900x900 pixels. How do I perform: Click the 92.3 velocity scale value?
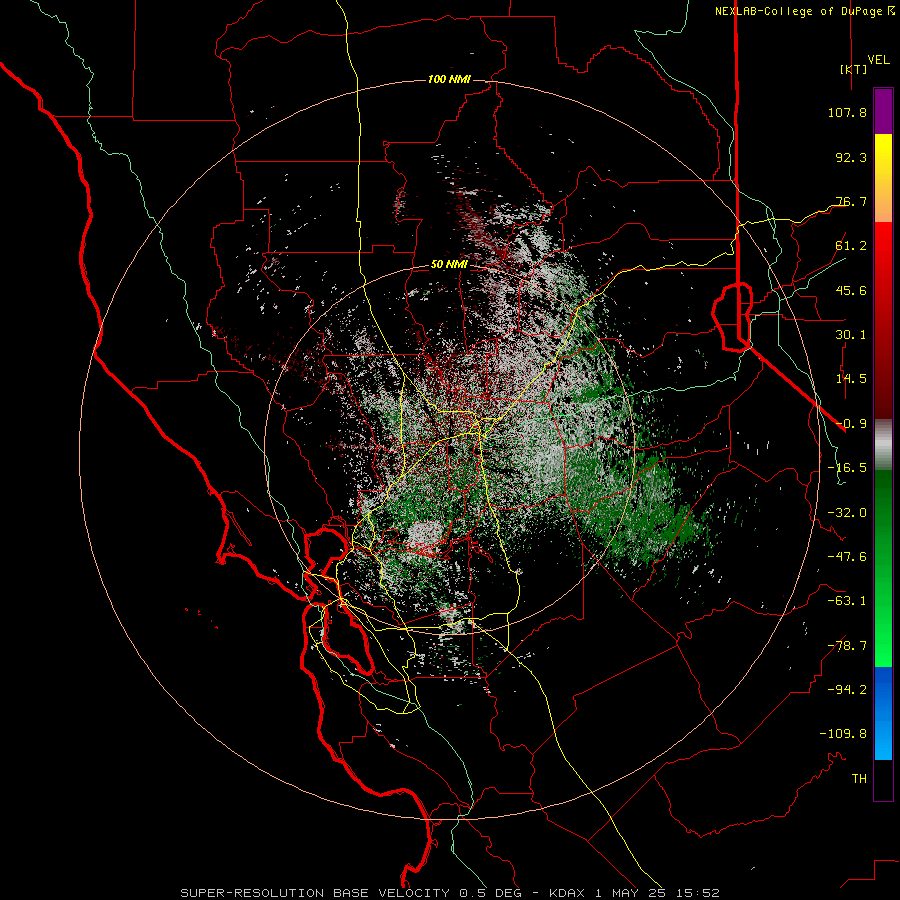(x=851, y=157)
